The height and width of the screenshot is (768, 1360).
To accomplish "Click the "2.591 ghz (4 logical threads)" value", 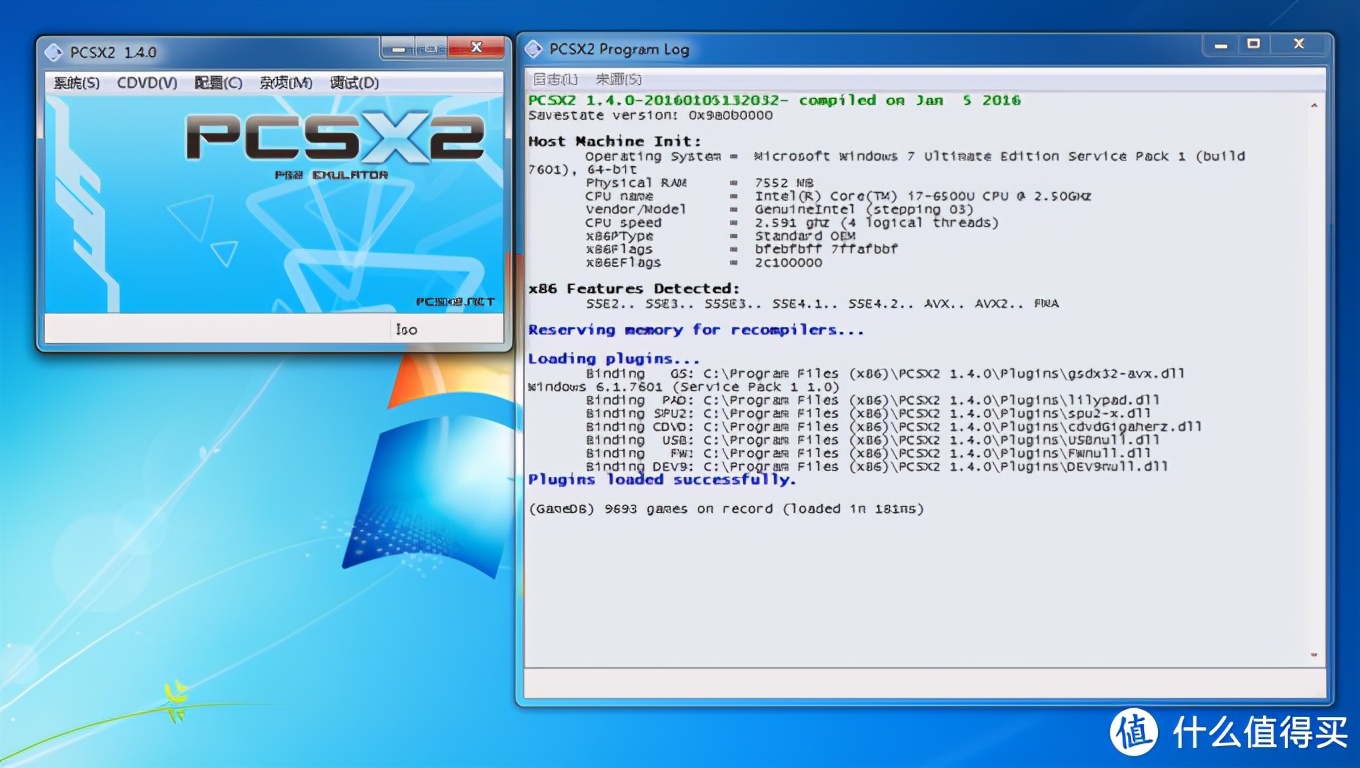I will [877, 223].
